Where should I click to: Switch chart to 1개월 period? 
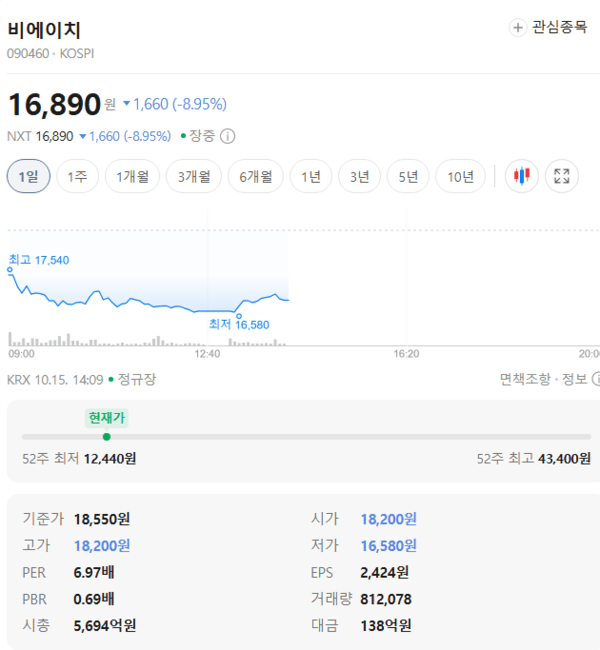[x=132, y=176]
